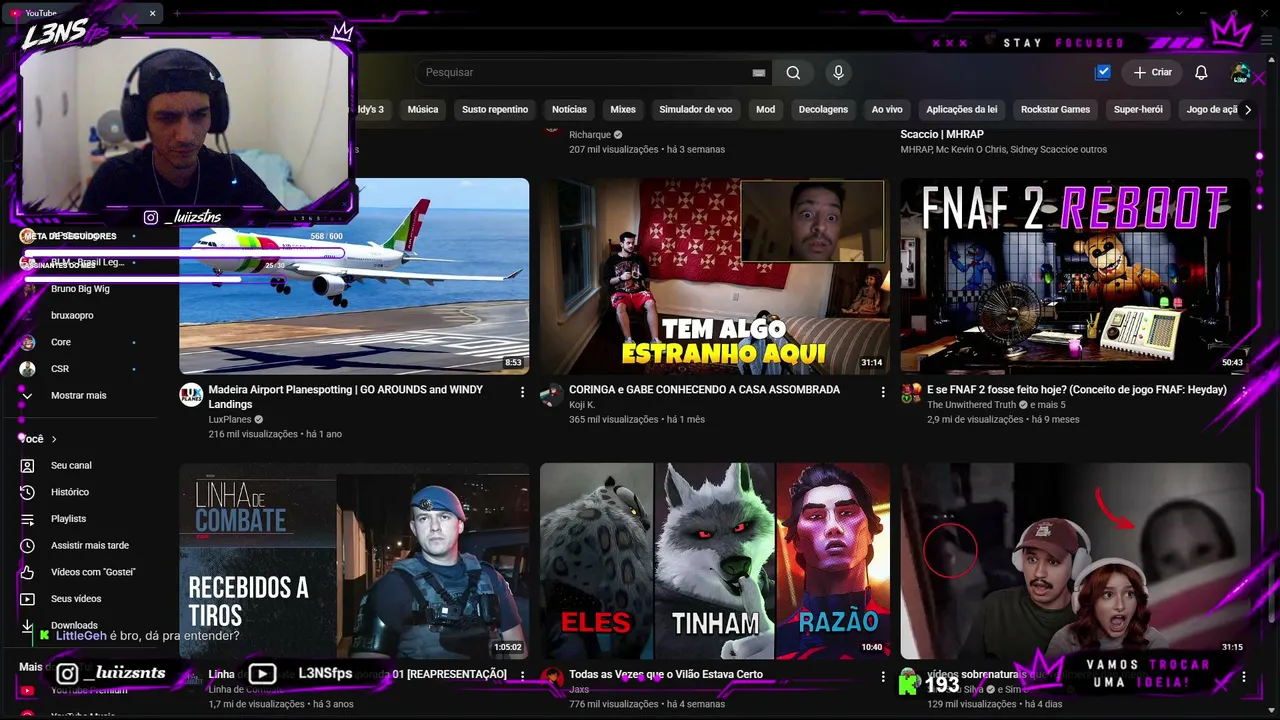The height and width of the screenshot is (720, 1280).
Task: Play the FNAF 2 REBOOT thumbnail
Action: pos(1075,276)
